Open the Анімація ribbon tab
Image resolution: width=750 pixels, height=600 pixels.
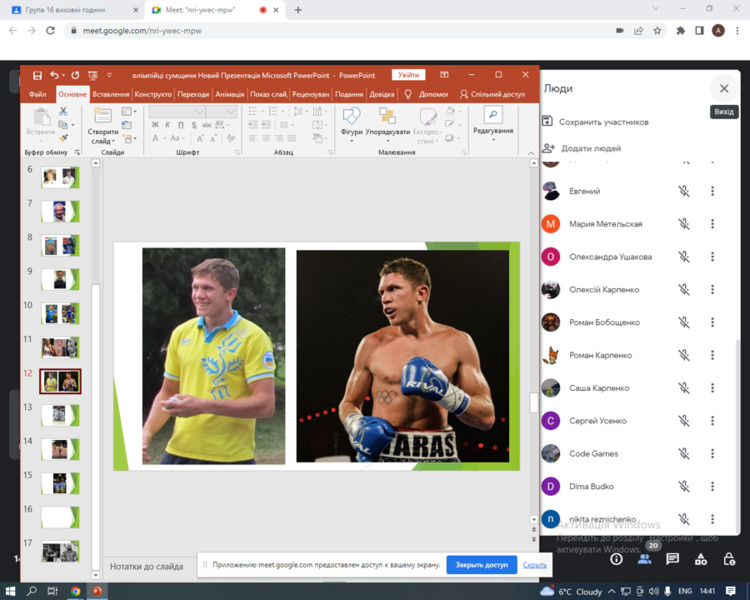pyautogui.click(x=229, y=94)
